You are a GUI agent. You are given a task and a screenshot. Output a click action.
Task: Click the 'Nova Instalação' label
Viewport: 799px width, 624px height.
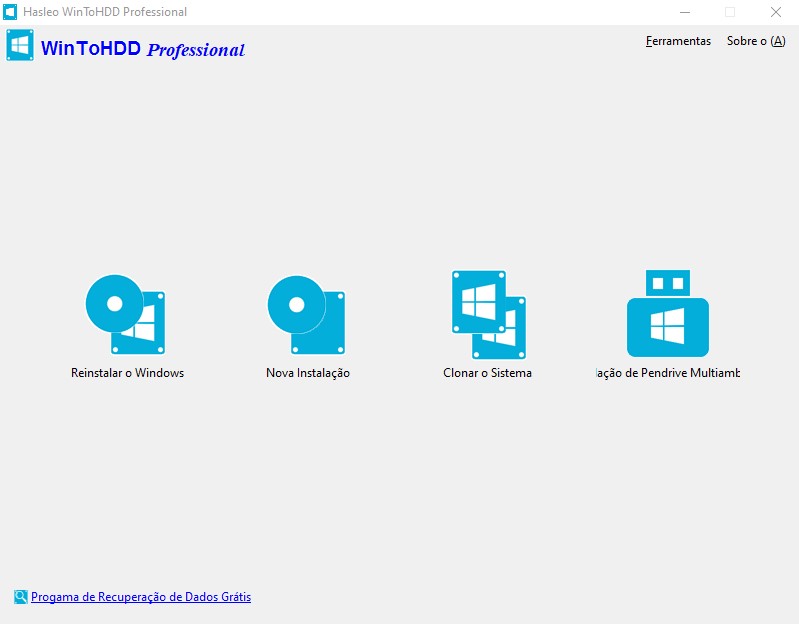click(308, 373)
